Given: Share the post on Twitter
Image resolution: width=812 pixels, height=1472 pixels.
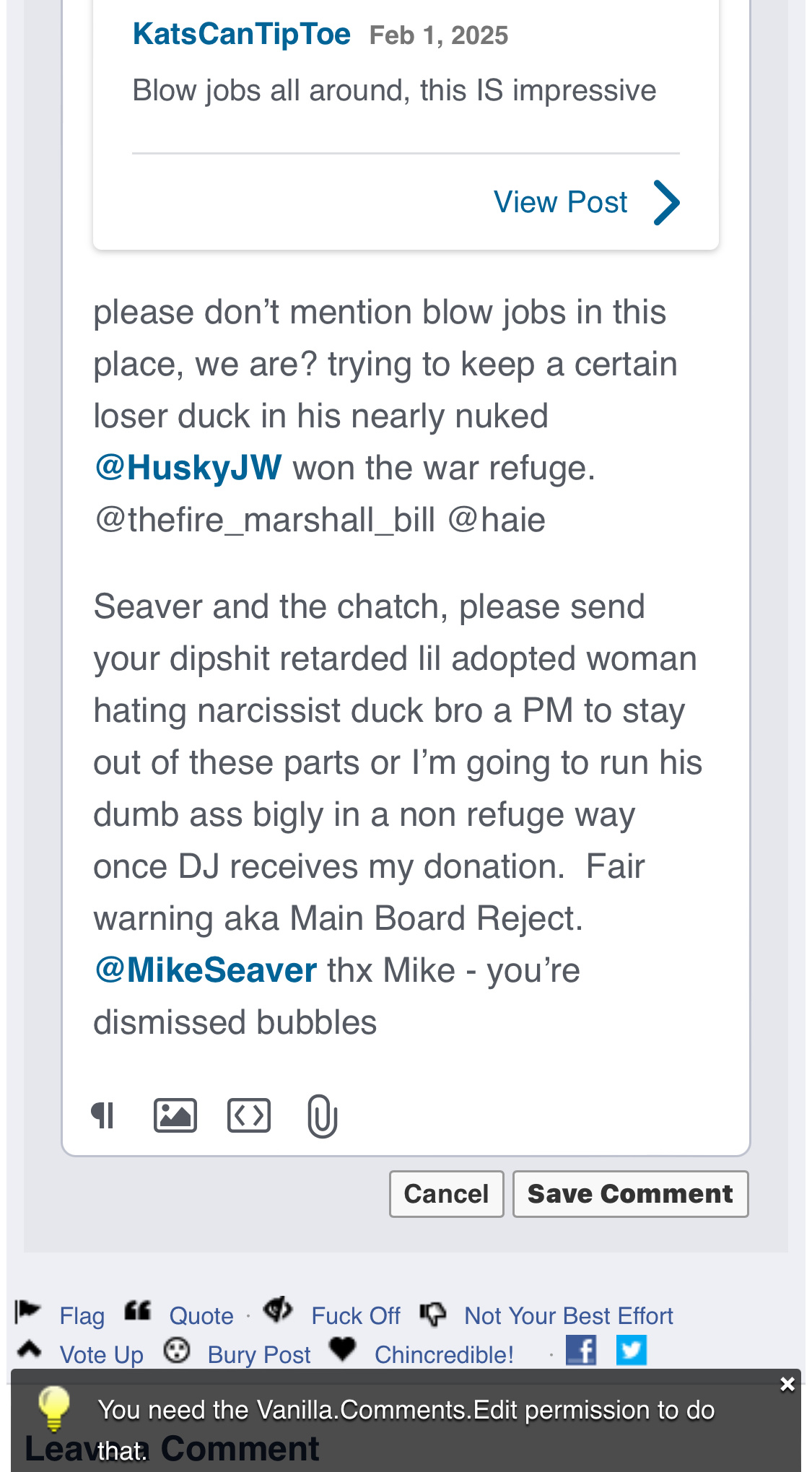Looking at the screenshot, I should [632, 1351].
